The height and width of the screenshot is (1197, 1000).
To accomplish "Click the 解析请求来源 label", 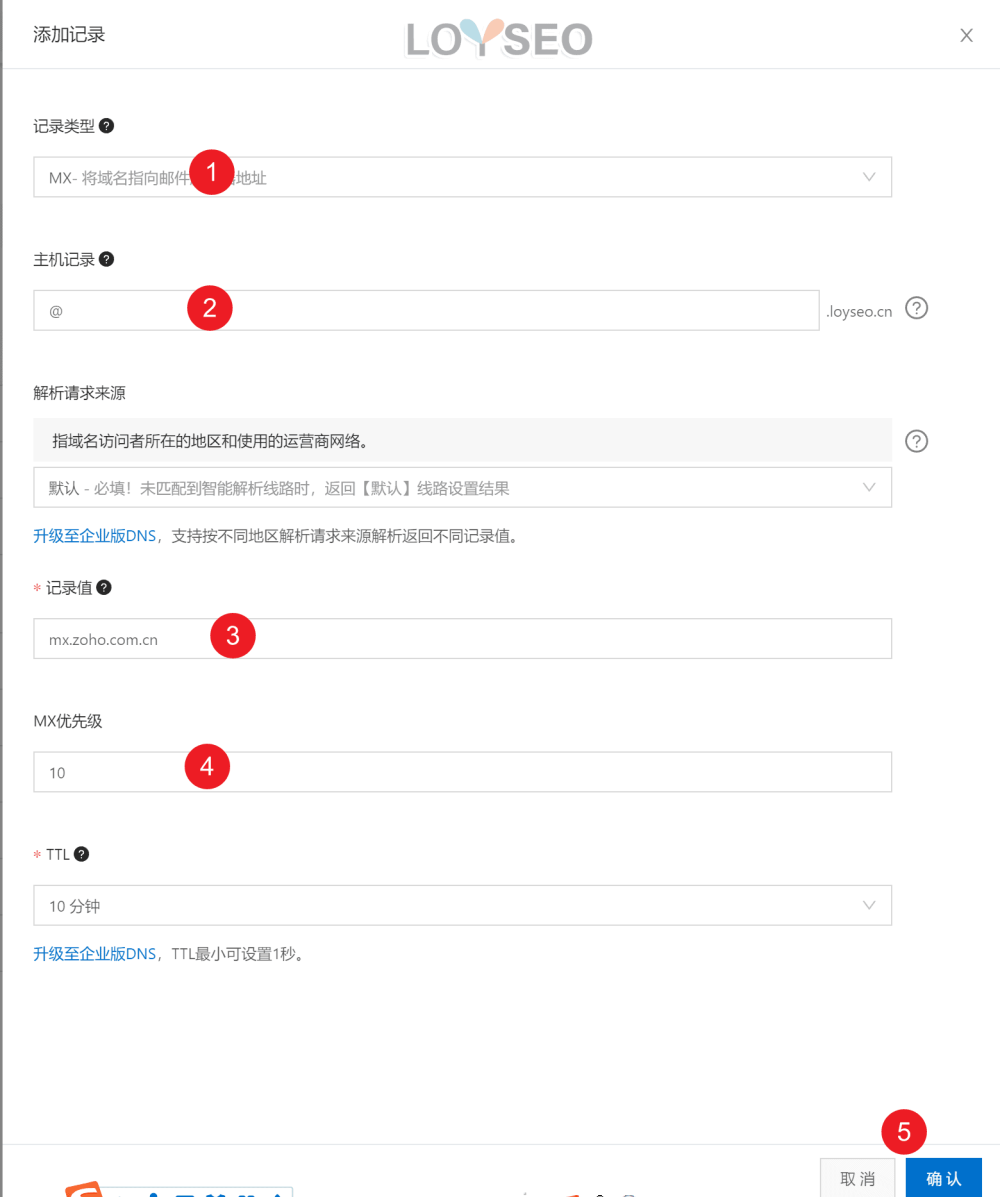I will coord(79,393).
